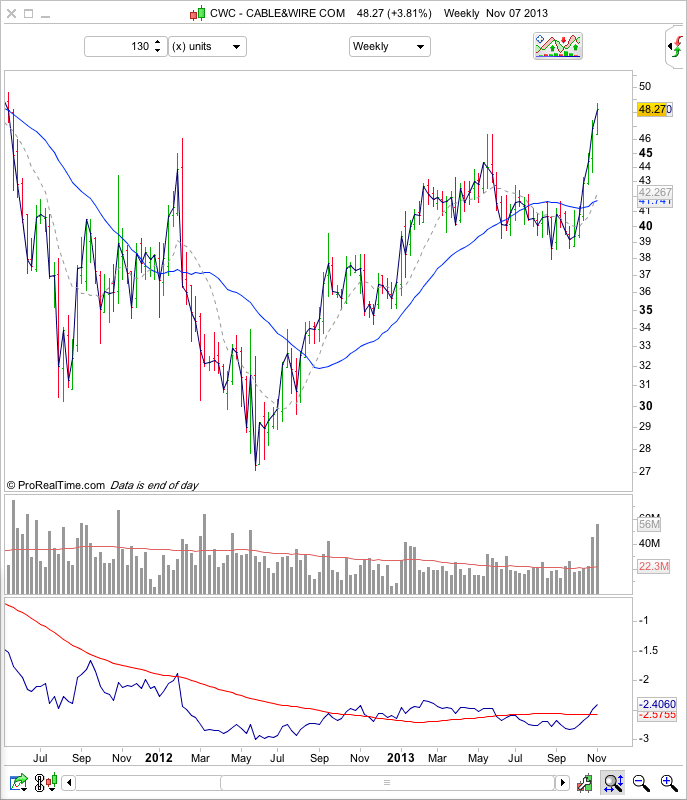Click the 30 price axis label
Image resolution: width=687 pixels, height=800 pixels.
pos(645,406)
